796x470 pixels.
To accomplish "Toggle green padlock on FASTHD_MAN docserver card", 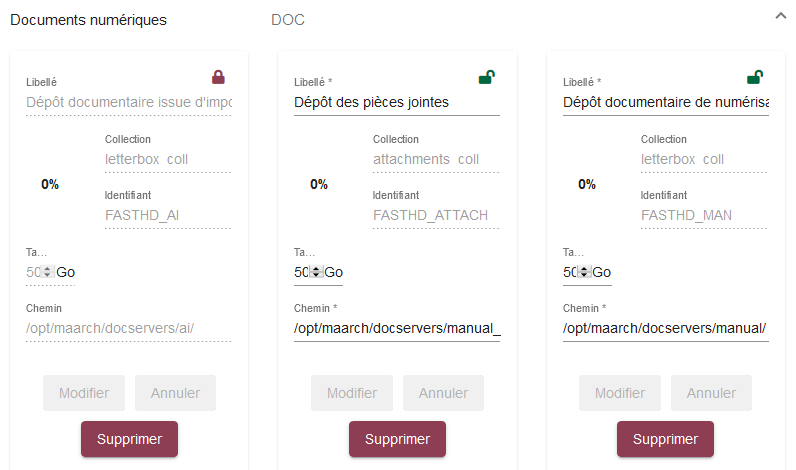I will coord(755,77).
